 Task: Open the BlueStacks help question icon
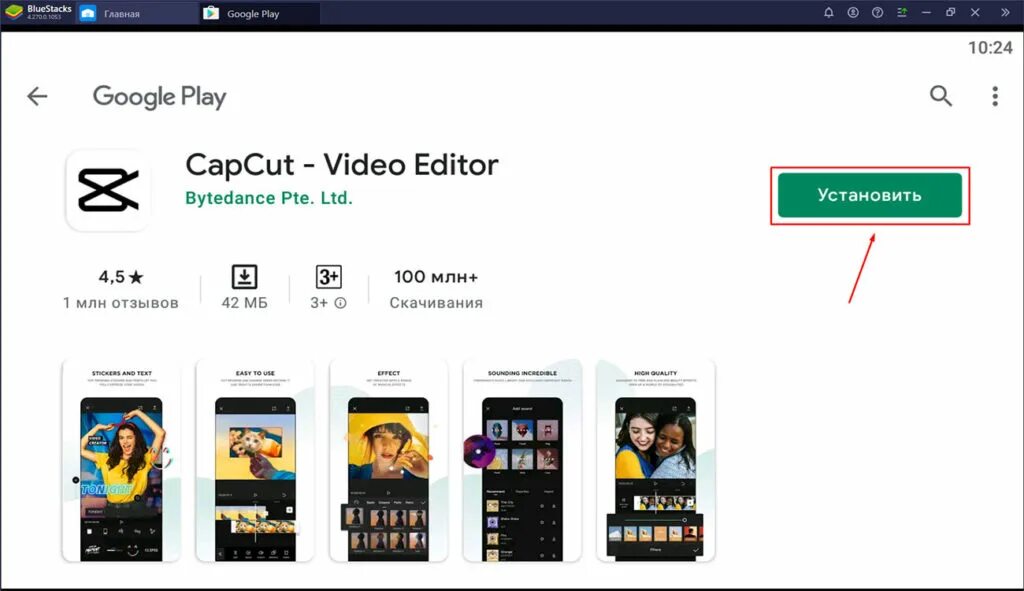(x=877, y=12)
